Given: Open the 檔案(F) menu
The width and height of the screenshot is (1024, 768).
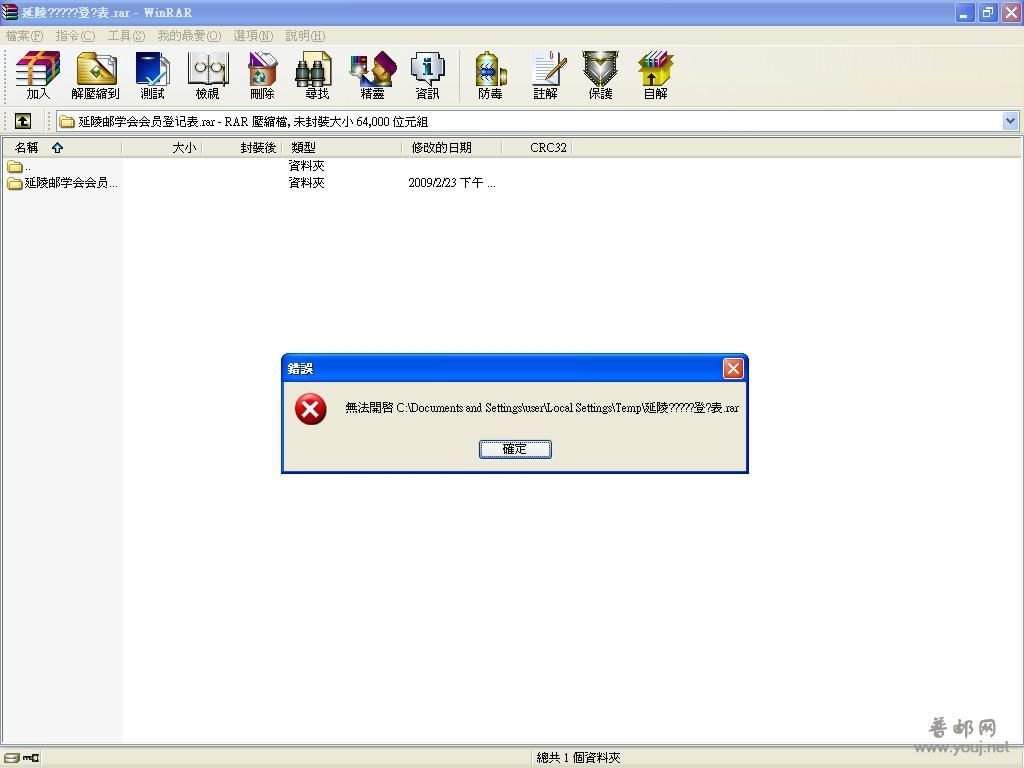Looking at the screenshot, I should (24, 35).
